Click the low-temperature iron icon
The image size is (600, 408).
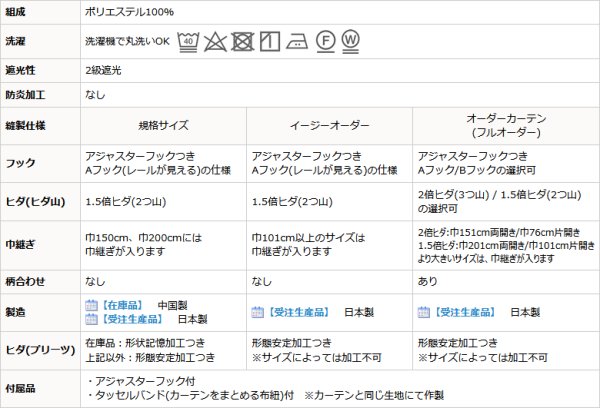pos(296,42)
